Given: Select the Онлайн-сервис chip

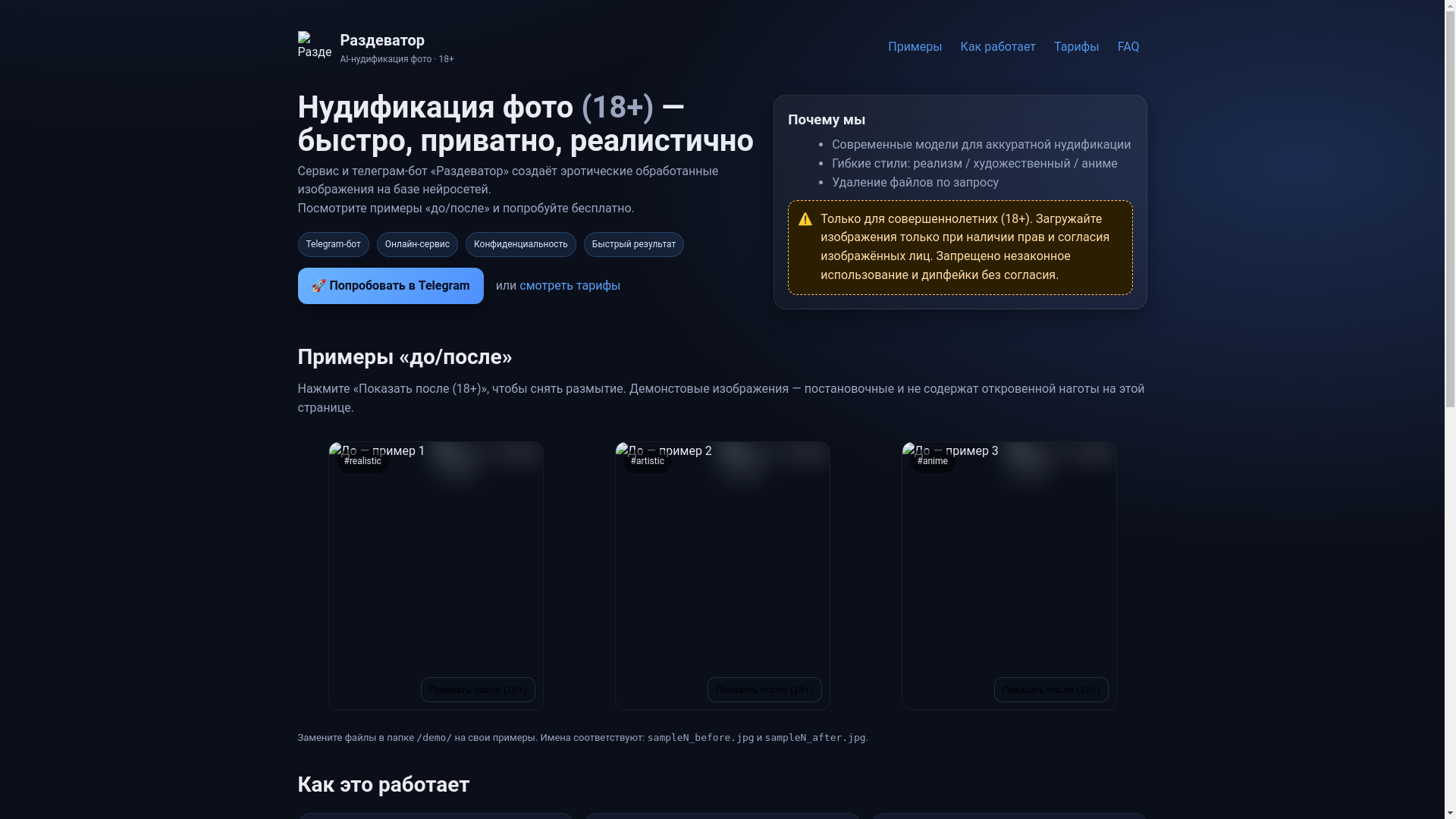Looking at the screenshot, I should tap(416, 244).
